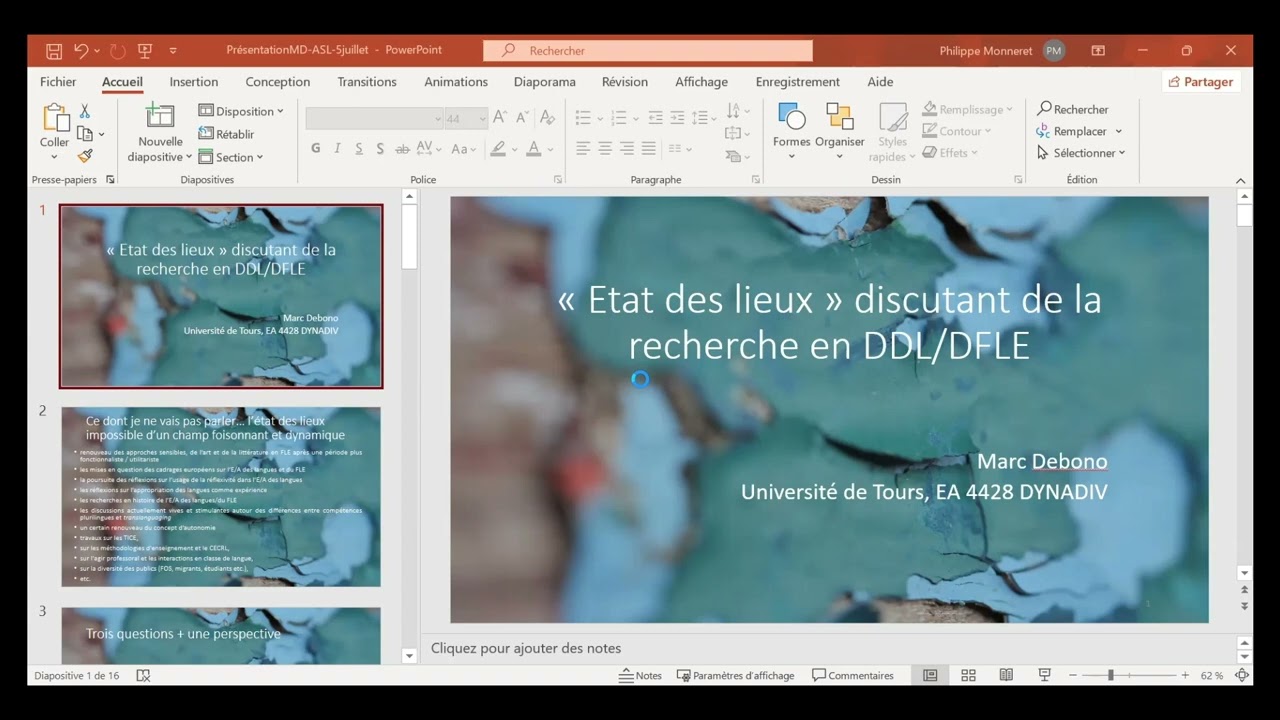
Task: Open Paramètres d'affichage in status bar
Action: coord(736,676)
